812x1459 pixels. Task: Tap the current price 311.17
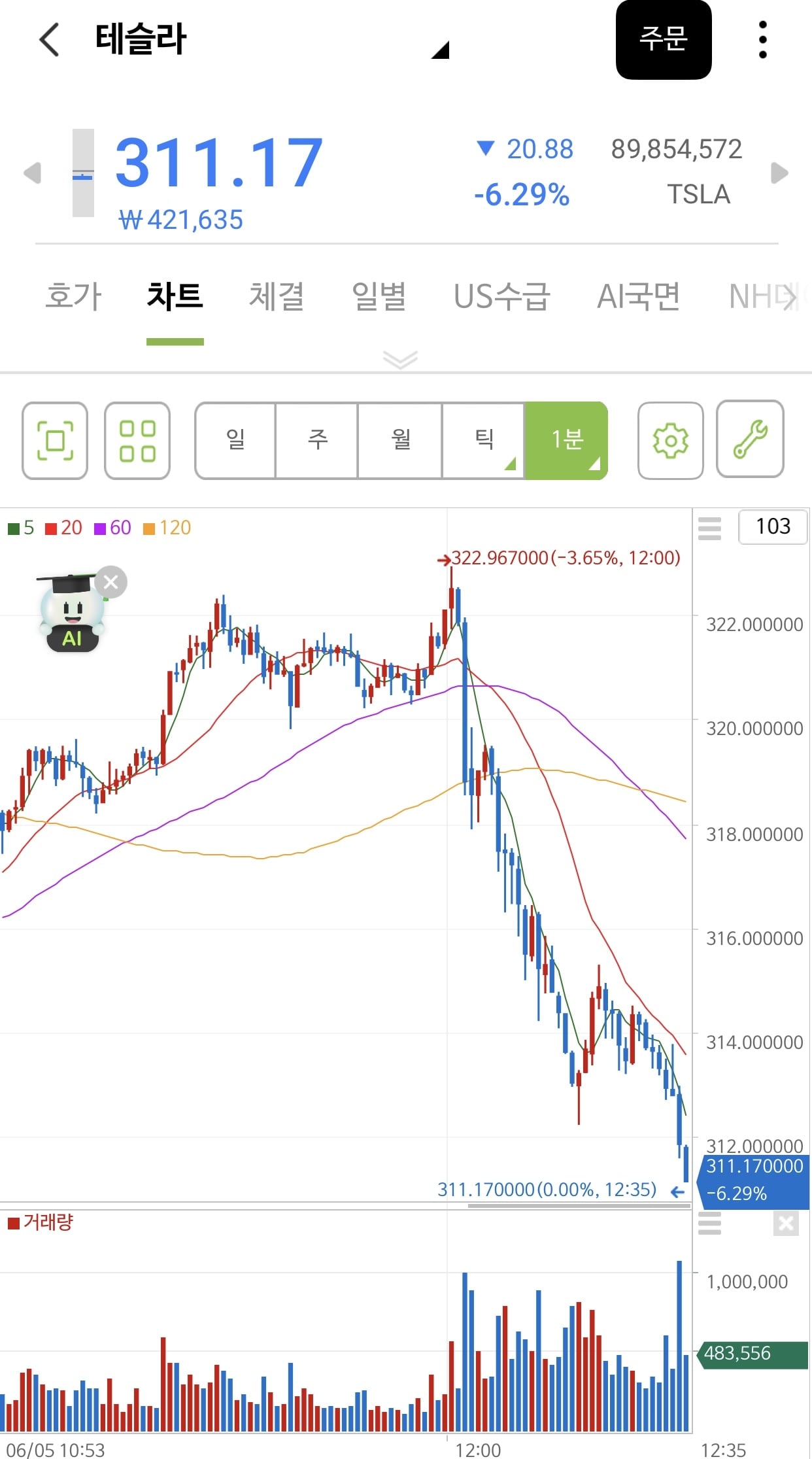(x=219, y=163)
